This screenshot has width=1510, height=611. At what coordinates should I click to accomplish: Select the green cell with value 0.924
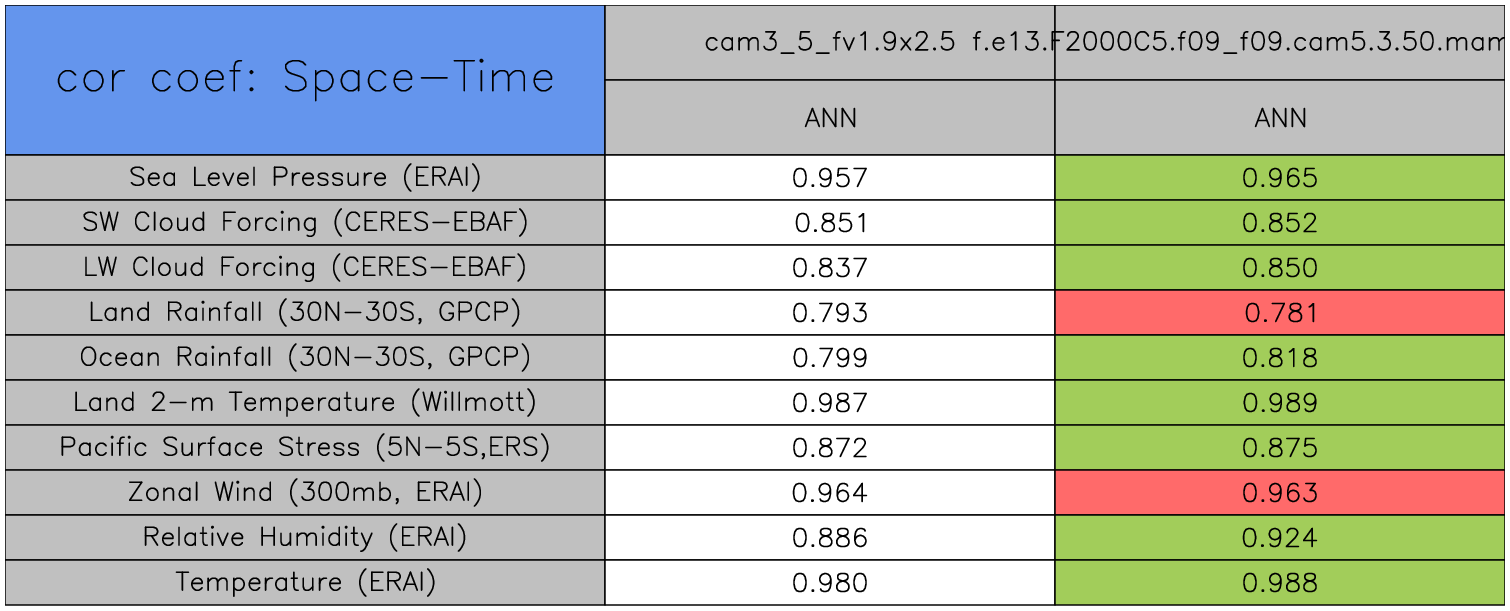click(1280, 538)
